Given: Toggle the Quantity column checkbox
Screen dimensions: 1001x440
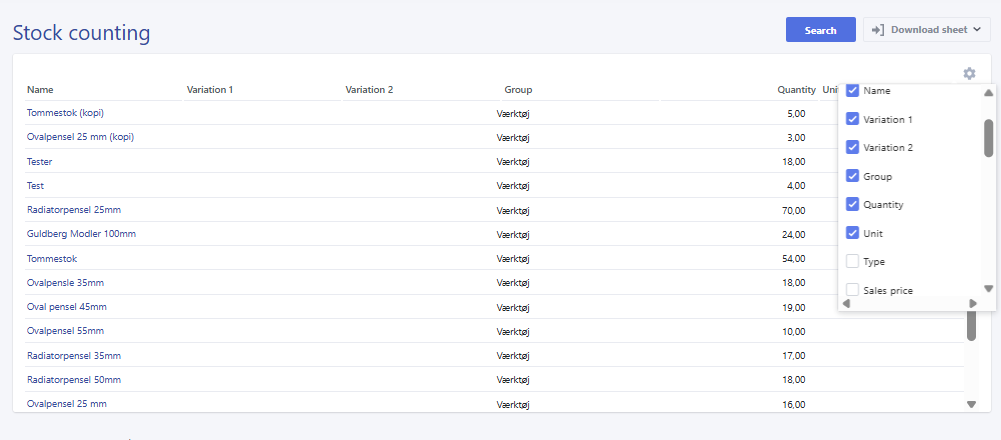Looking at the screenshot, I should pyautogui.click(x=853, y=204).
